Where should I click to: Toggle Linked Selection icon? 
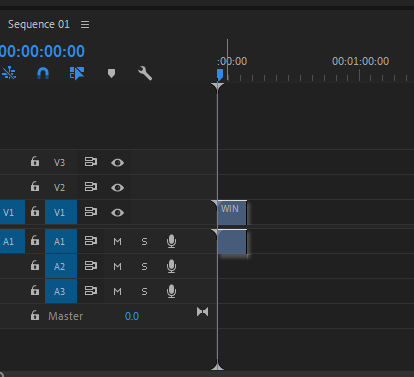(77, 73)
